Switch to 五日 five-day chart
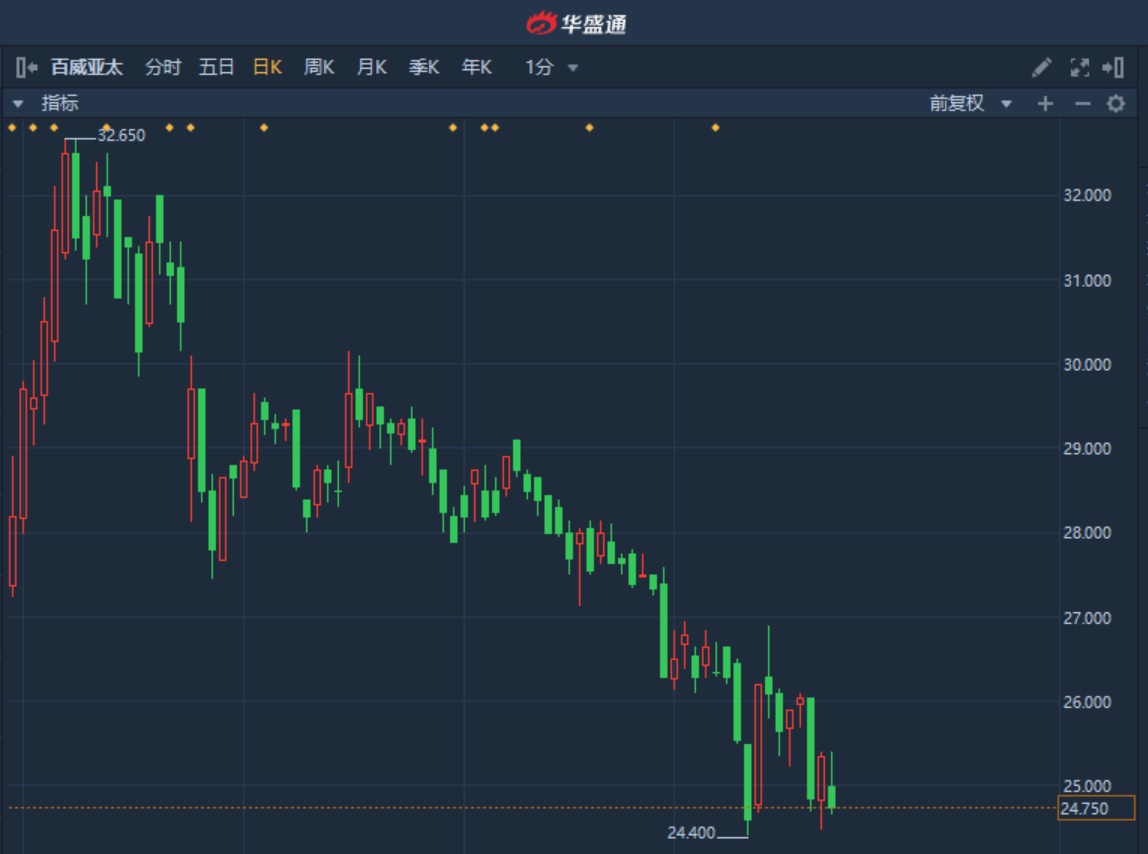This screenshot has height=854, width=1148. [216, 68]
